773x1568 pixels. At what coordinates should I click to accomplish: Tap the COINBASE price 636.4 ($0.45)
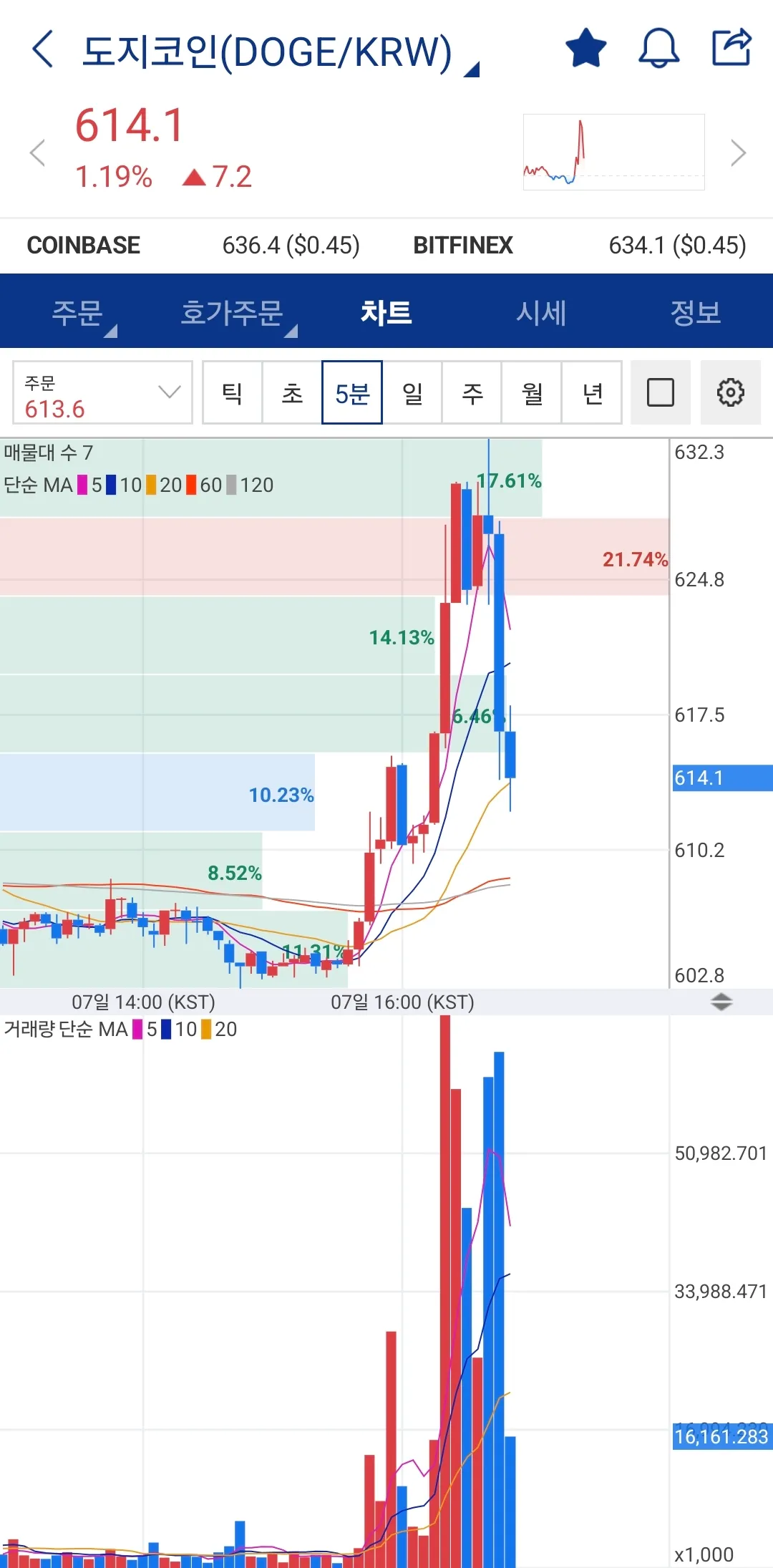[291, 245]
